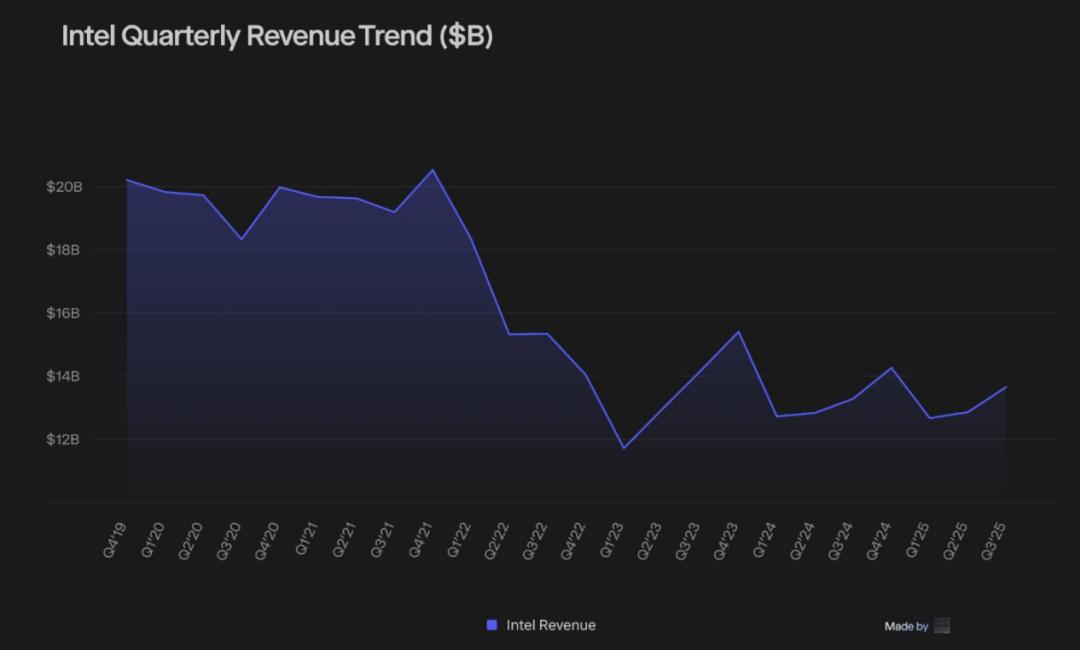Toggle the Intel Revenue legend label

550,625
